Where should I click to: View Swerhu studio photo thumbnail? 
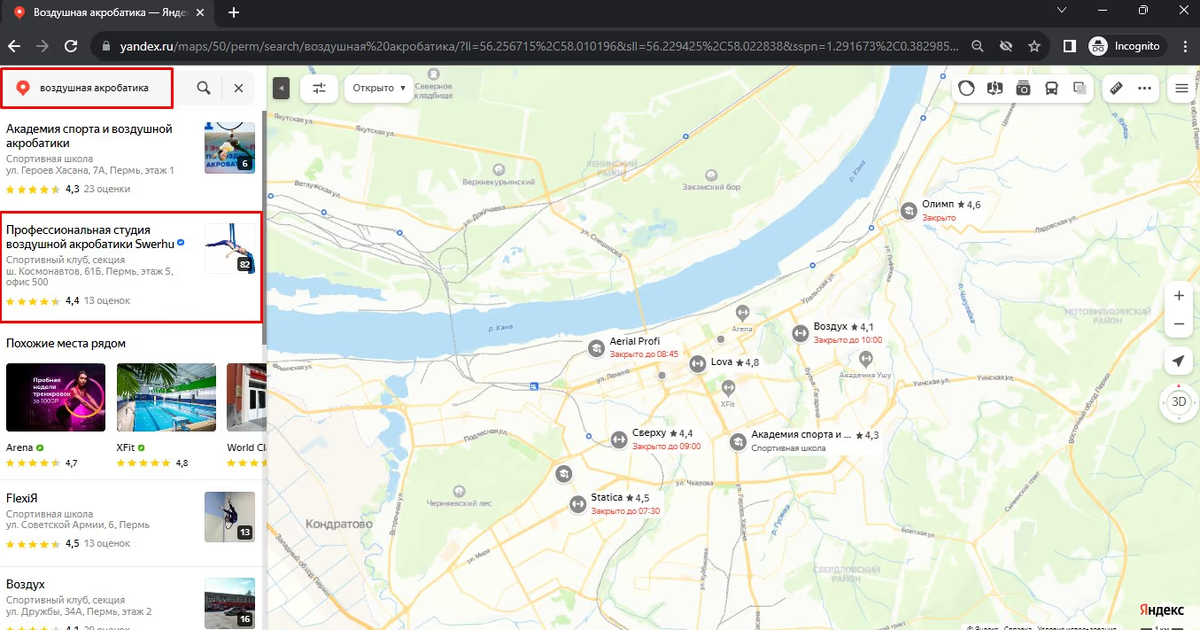click(229, 248)
